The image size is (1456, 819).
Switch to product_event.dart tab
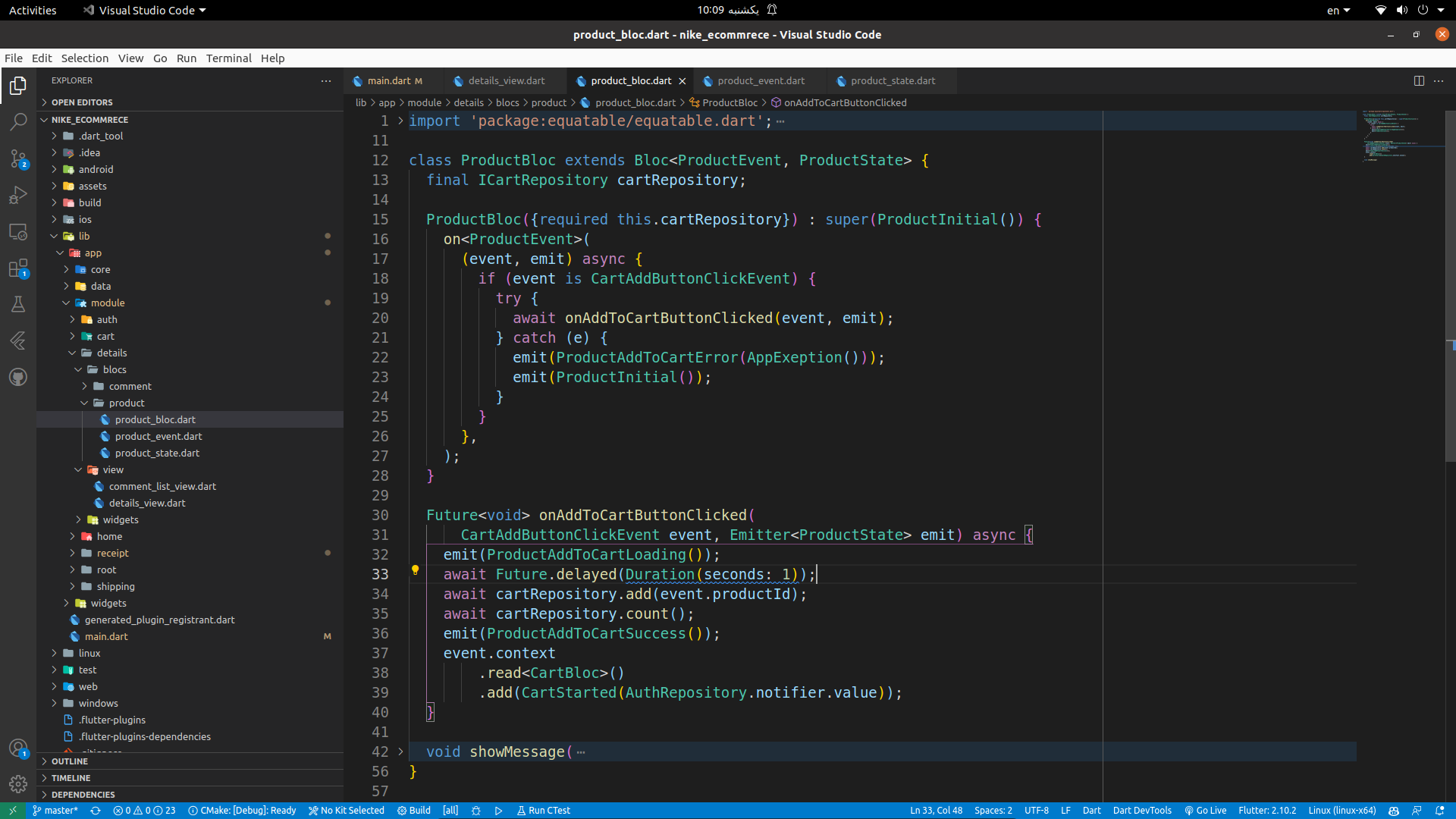coord(761,81)
